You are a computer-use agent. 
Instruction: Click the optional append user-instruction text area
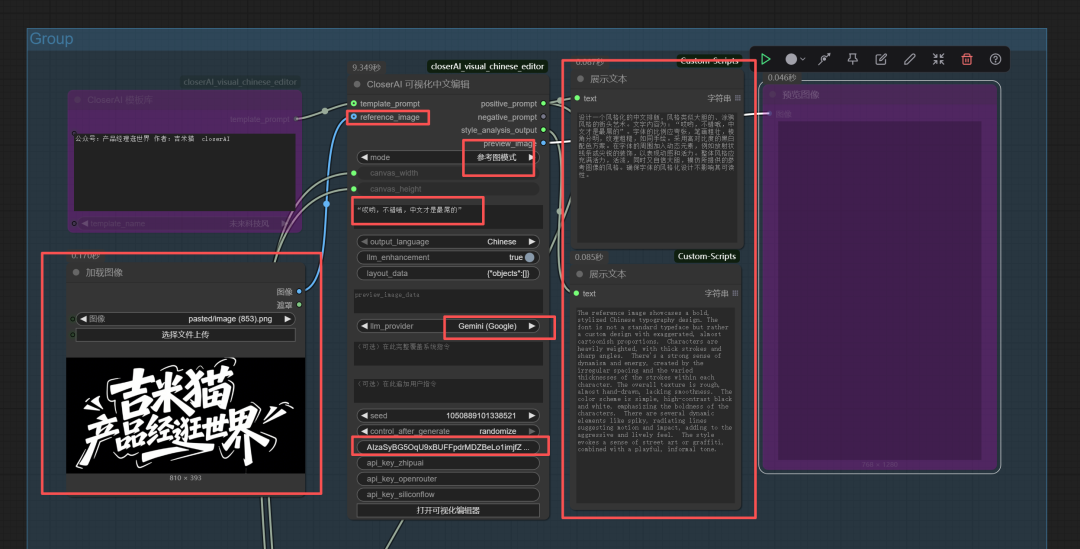click(448, 391)
